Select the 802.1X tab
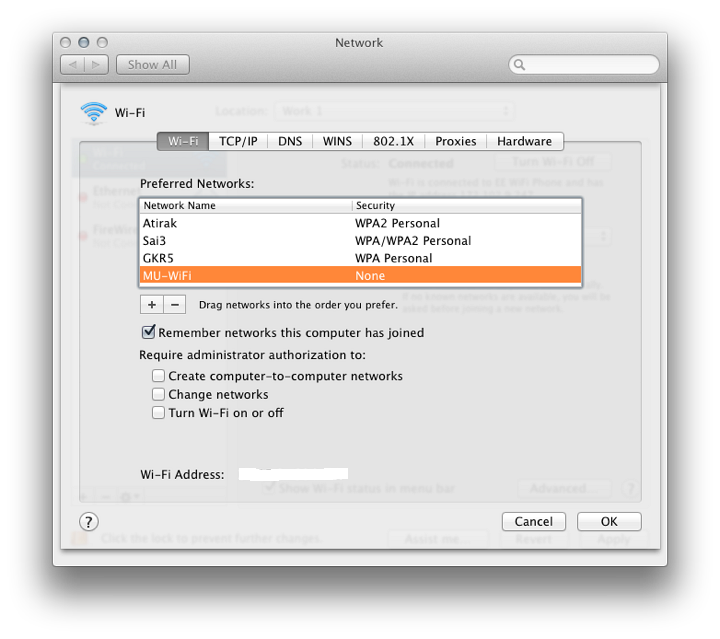This screenshot has width=720, height=639. coord(394,141)
